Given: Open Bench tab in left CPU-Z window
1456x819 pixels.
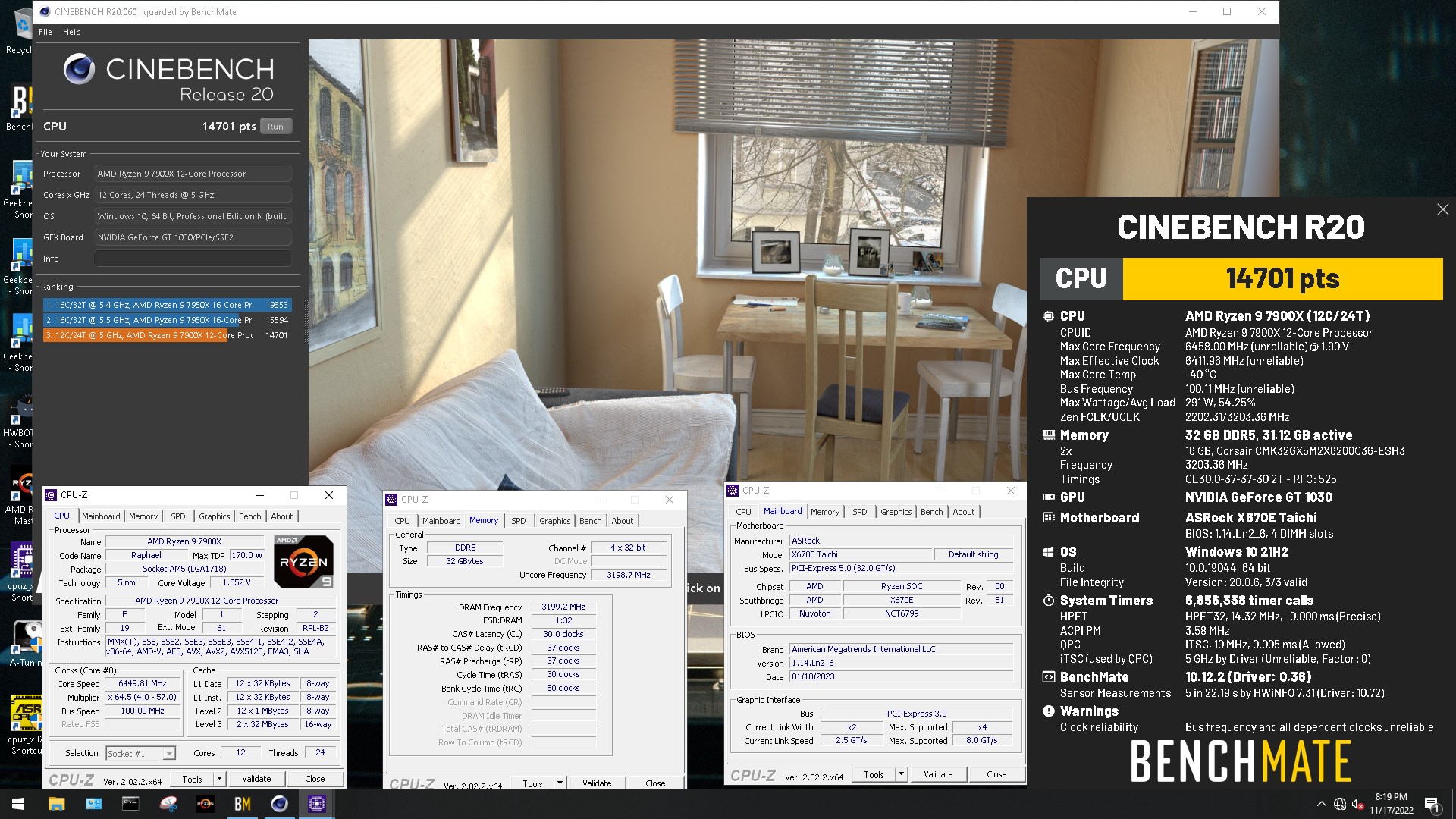Looking at the screenshot, I should (250, 516).
